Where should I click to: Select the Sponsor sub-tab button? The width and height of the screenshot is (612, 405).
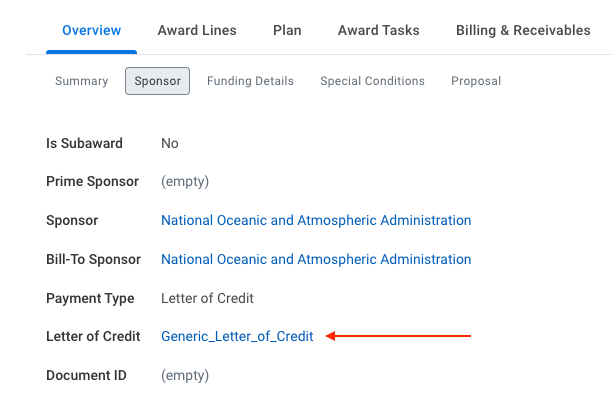158,81
